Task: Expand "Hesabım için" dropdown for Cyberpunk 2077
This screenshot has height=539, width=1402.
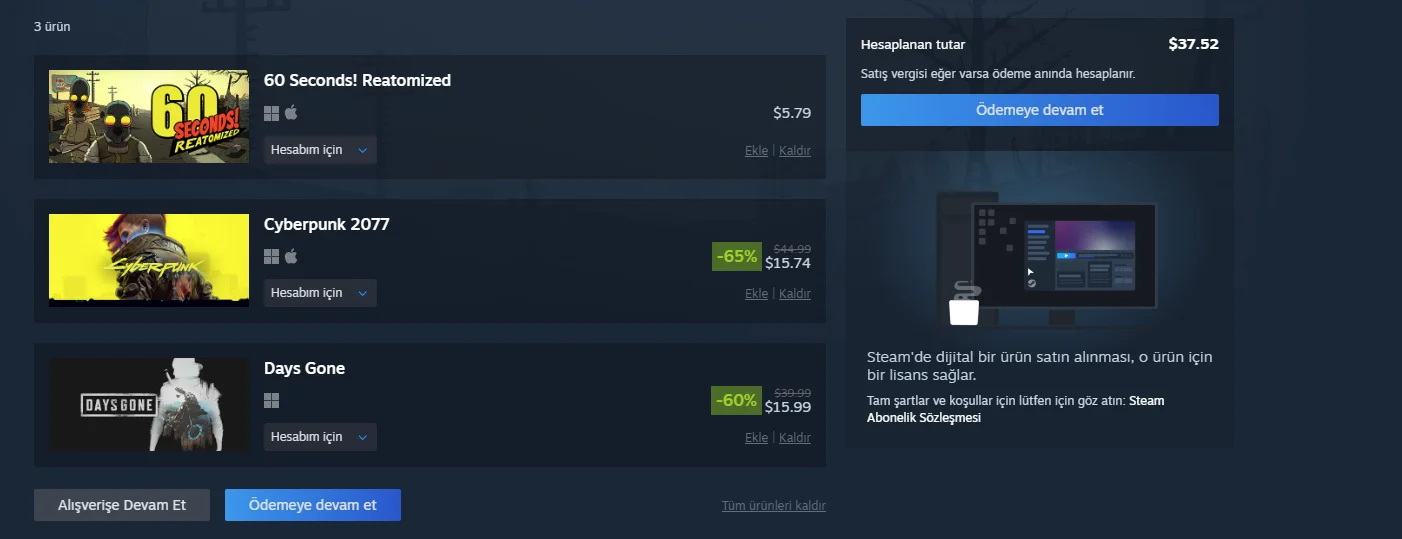Action: (320, 294)
